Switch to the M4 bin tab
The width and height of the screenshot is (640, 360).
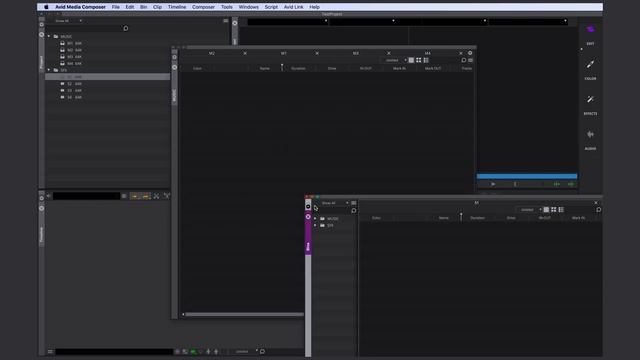click(427, 53)
